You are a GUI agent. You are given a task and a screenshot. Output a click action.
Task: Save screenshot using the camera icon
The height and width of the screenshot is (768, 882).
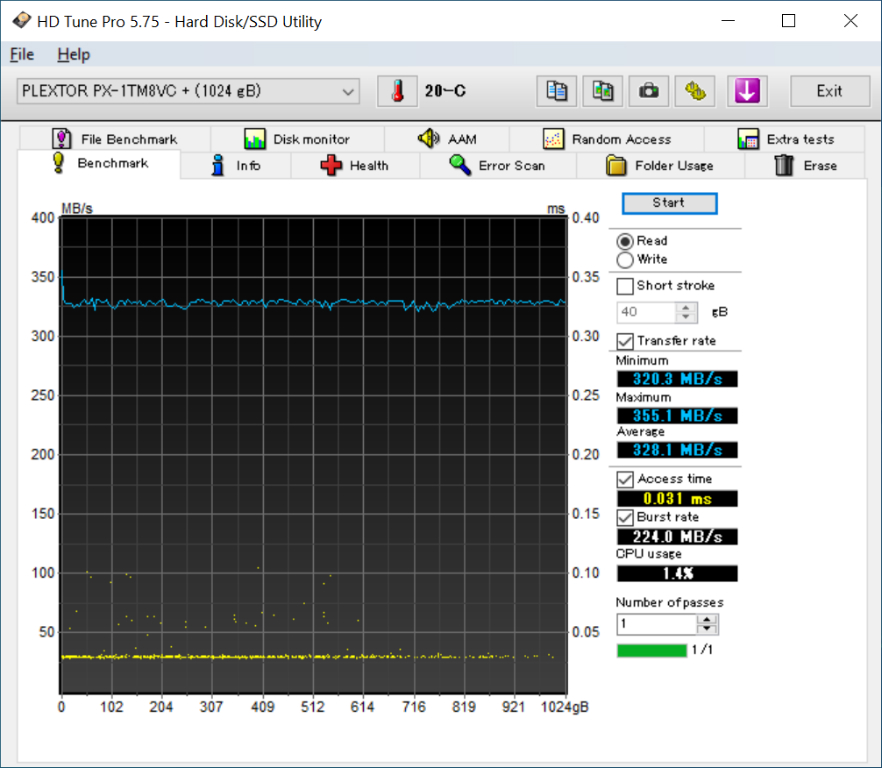(x=648, y=91)
